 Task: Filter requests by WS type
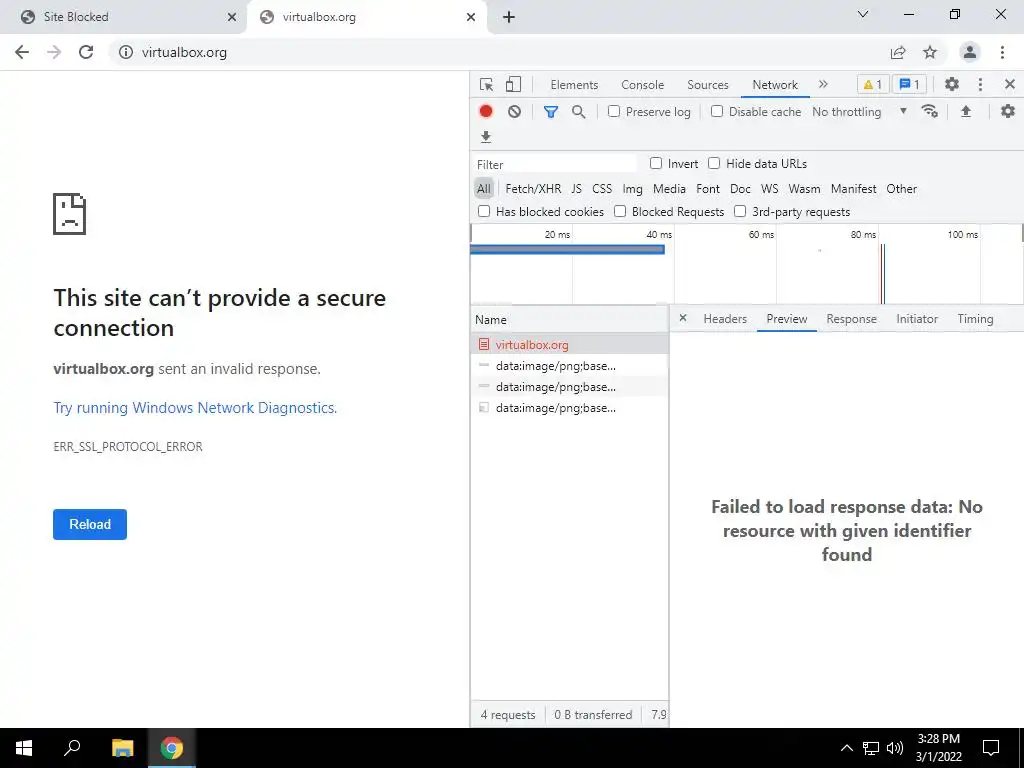pyautogui.click(x=769, y=189)
